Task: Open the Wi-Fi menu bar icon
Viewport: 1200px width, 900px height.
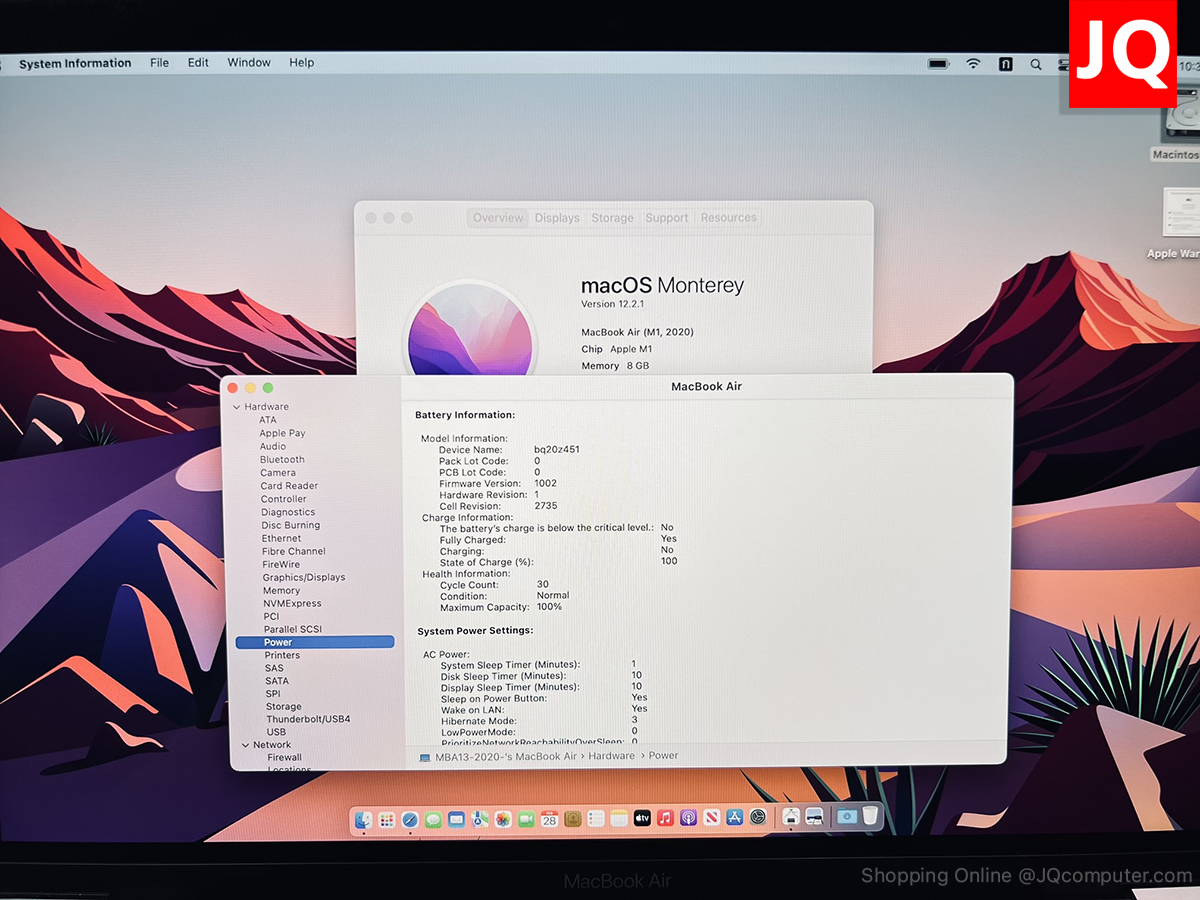Action: pos(973,64)
